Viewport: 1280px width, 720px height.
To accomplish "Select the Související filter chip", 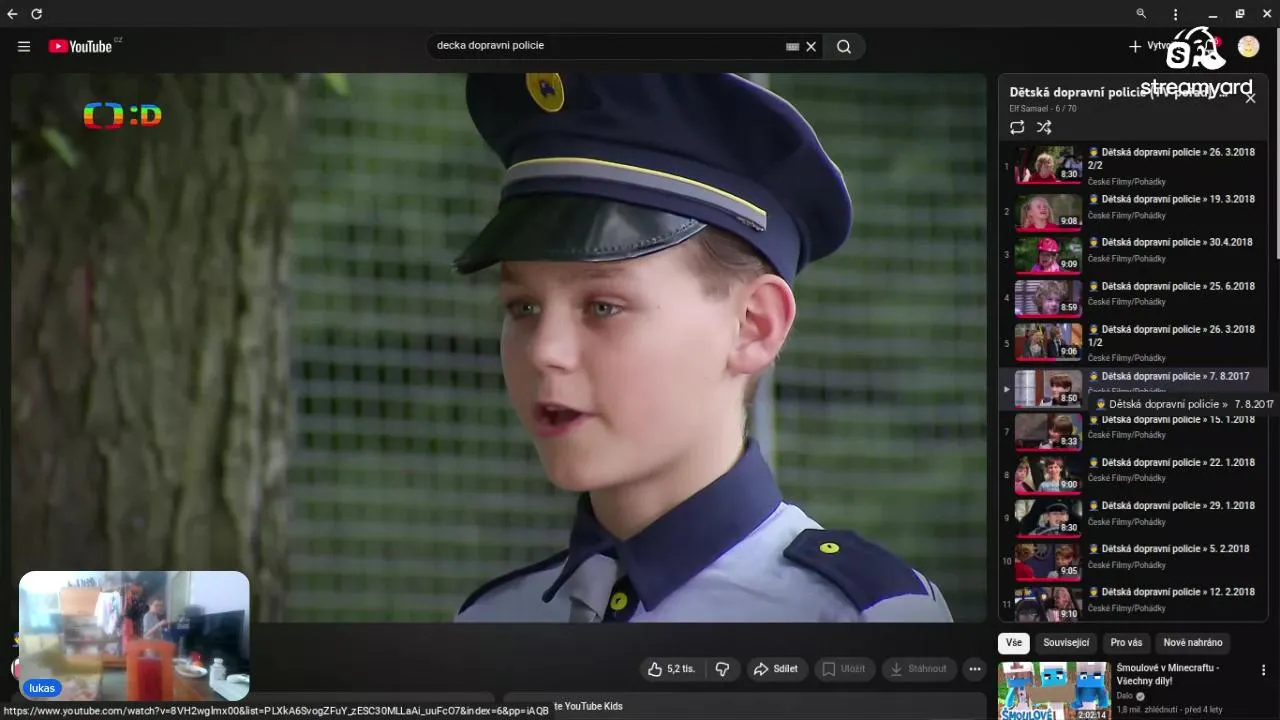I will pos(1066,642).
